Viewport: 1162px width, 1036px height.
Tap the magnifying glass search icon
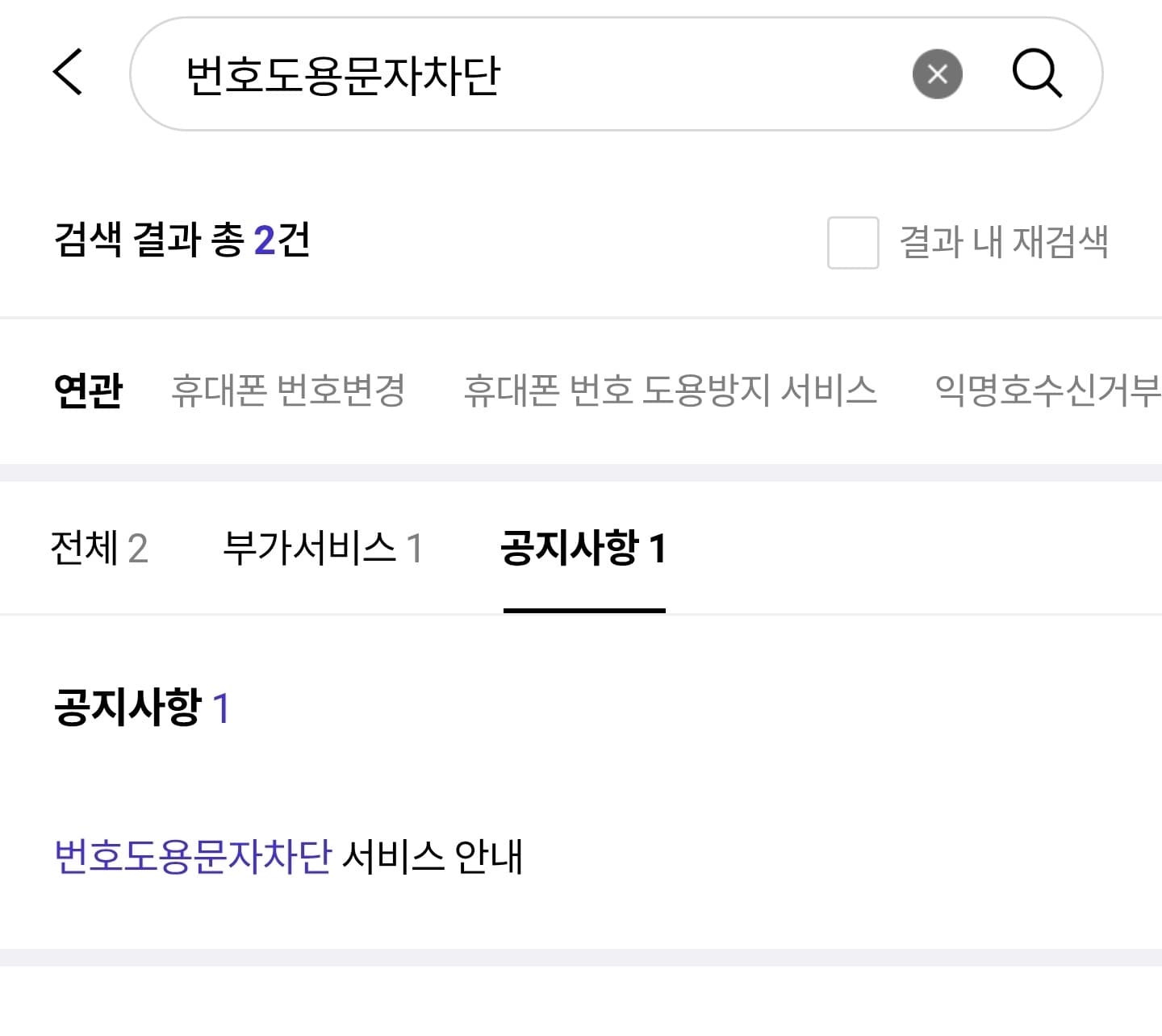(1038, 73)
